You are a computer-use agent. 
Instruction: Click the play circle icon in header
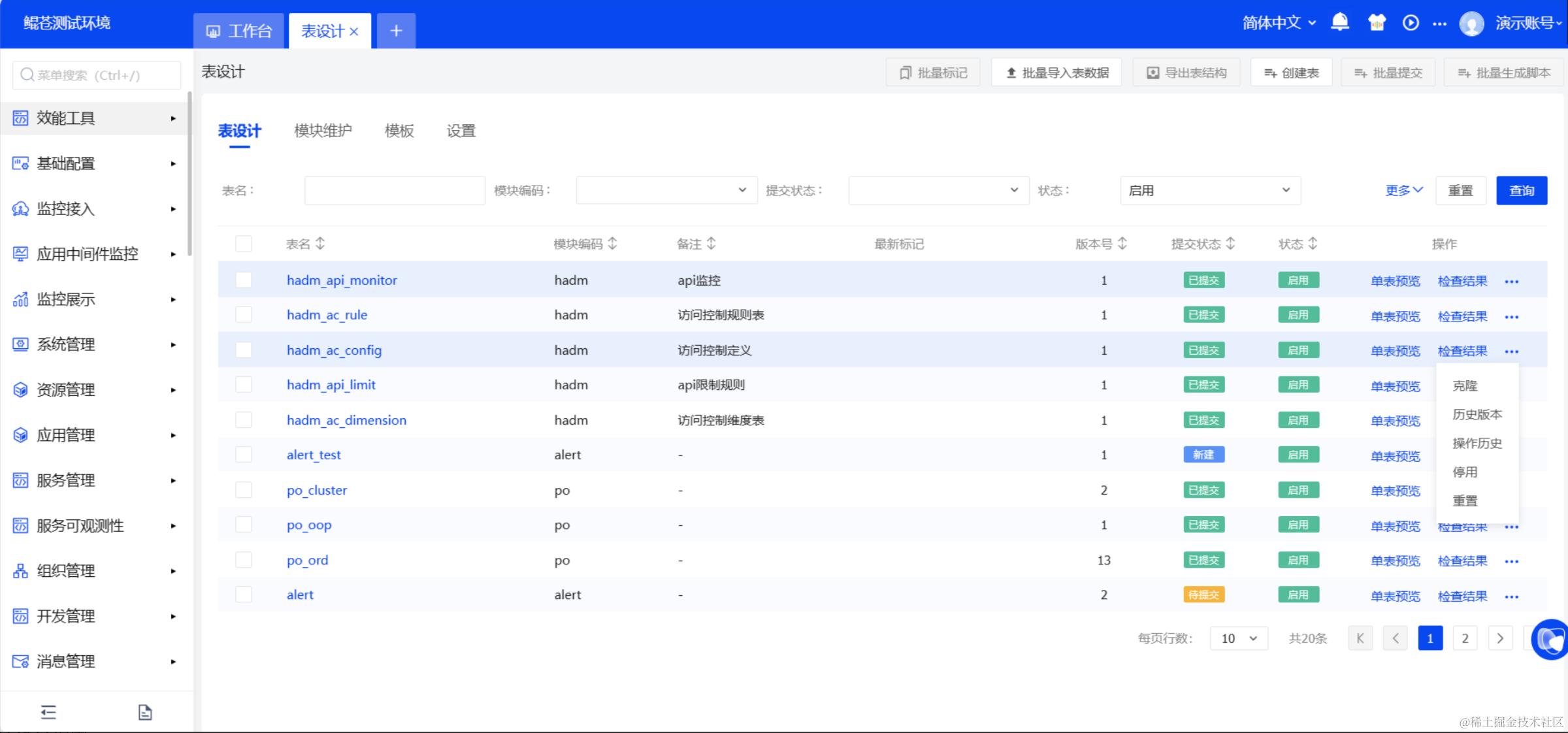pyautogui.click(x=1411, y=23)
